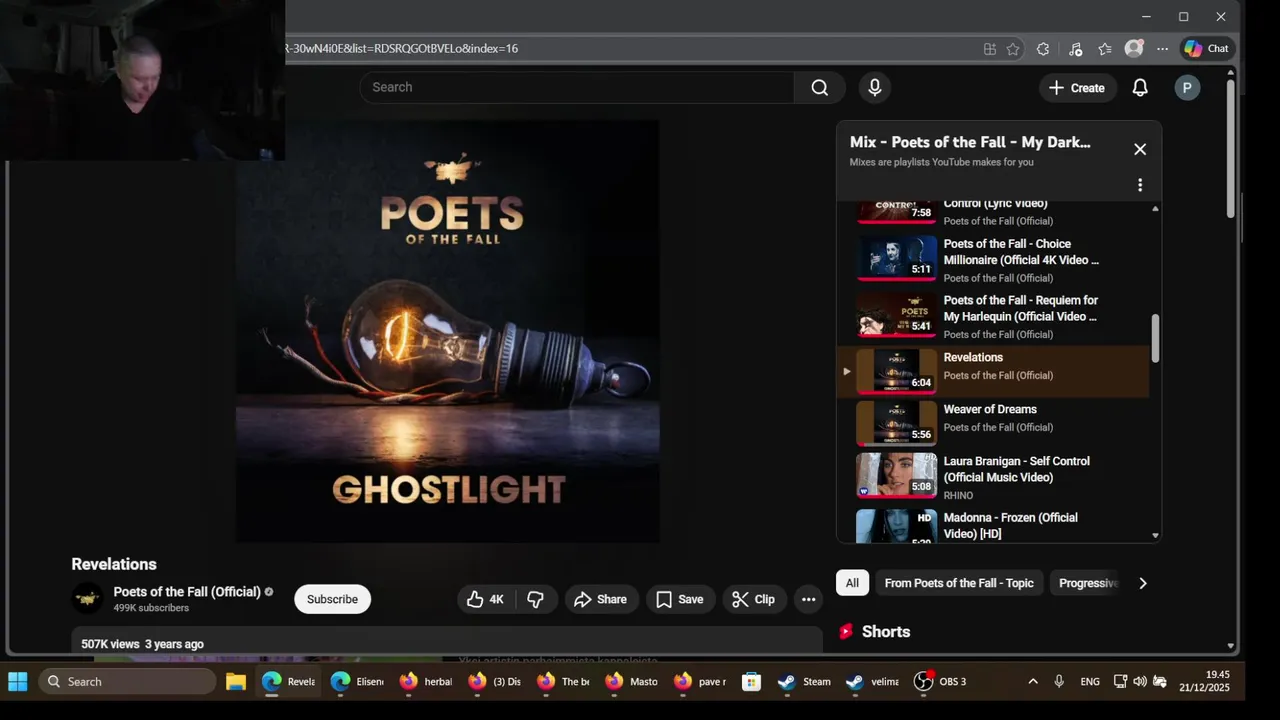Open ENG language switcher
The width and height of the screenshot is (1280, 720).
coord(1090,682)
